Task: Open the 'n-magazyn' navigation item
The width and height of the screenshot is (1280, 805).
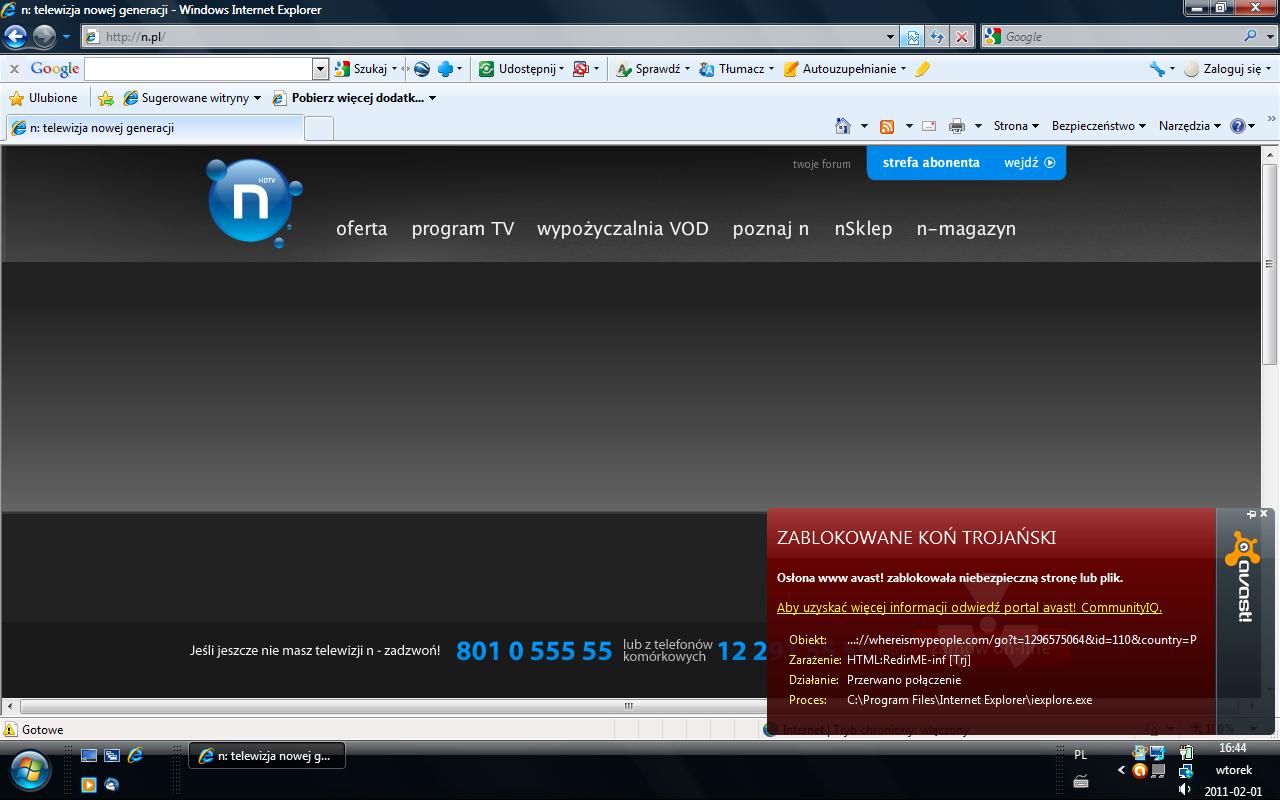Action: 966,229
